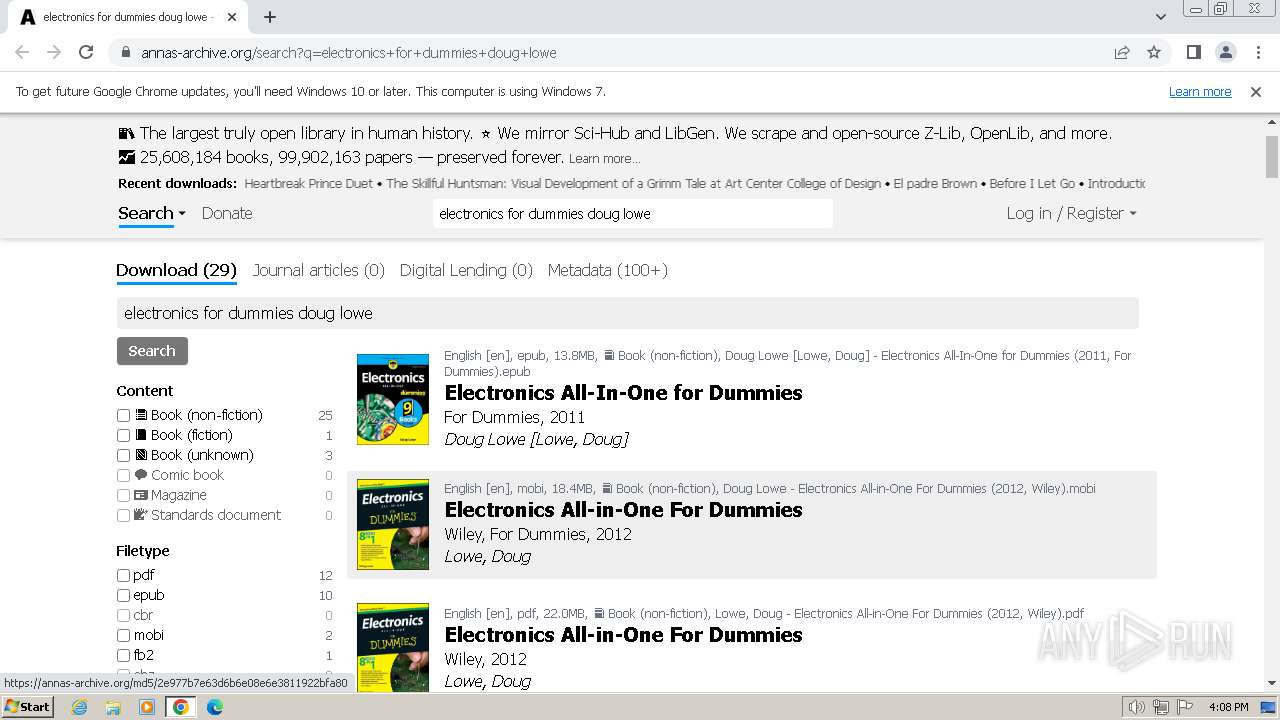Click the main search query box
Screen dimensions: 1280x720
coord(627,313)
